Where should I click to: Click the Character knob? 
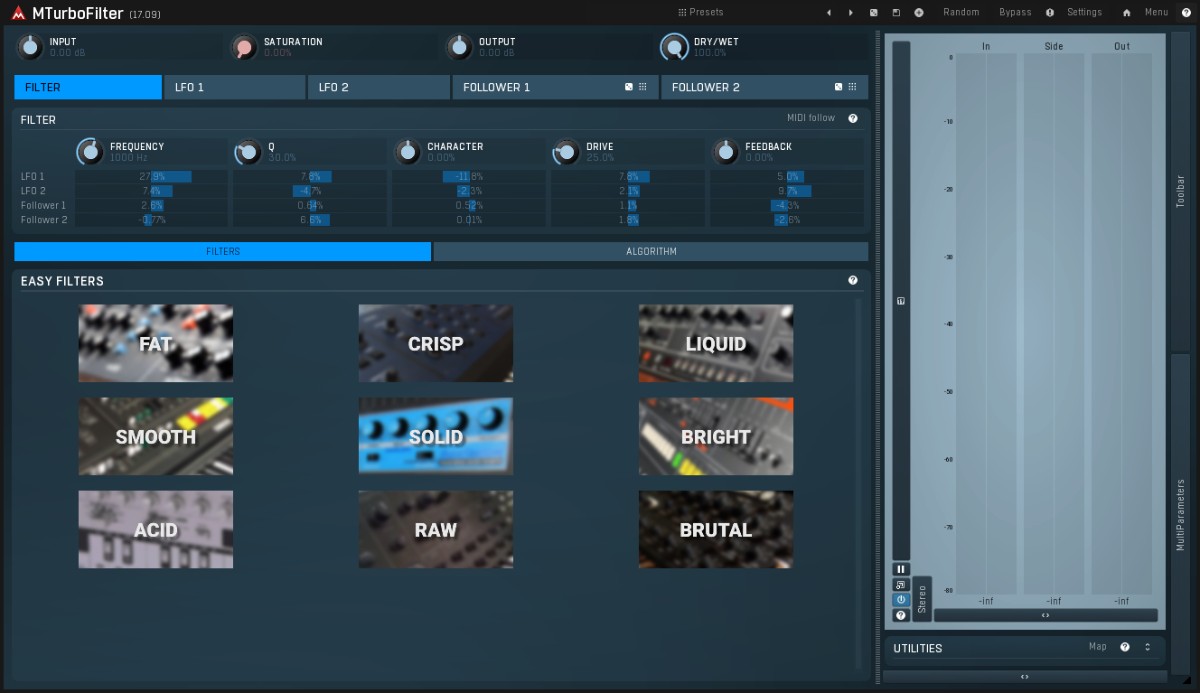tap(407, 152)
